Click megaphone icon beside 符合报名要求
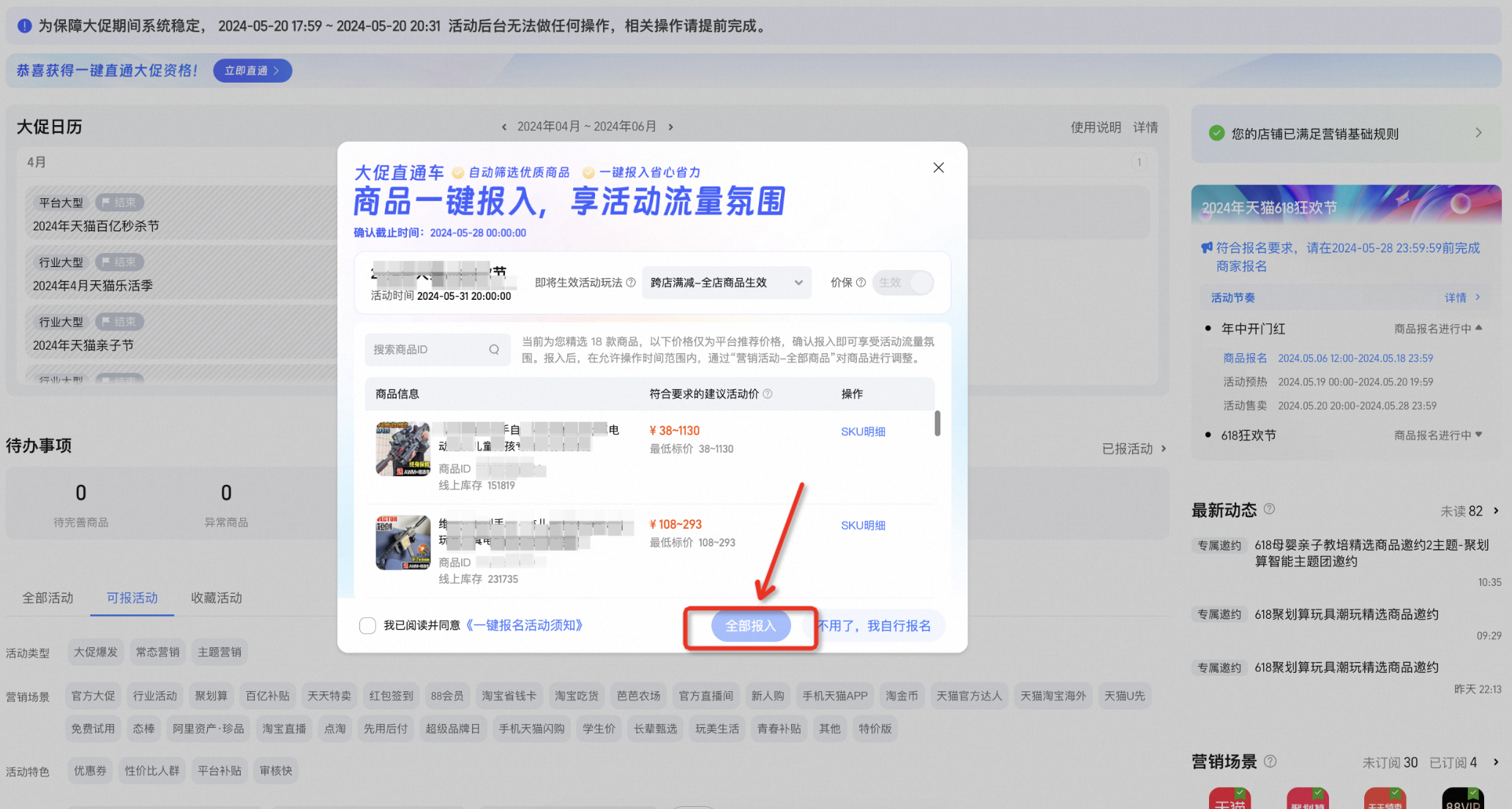The width and height of the screenshot is (1512, 809). click(1207, 248)
